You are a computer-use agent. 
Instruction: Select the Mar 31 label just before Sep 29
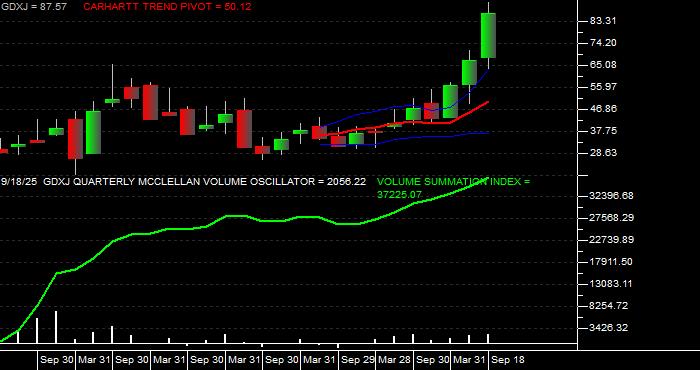coord(319,360)
